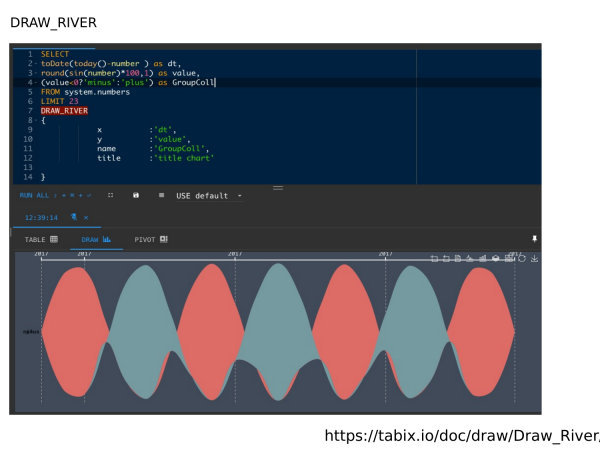Pin the results panel with pushpin icon
The image size is (600, 450).
pos(534,239)
